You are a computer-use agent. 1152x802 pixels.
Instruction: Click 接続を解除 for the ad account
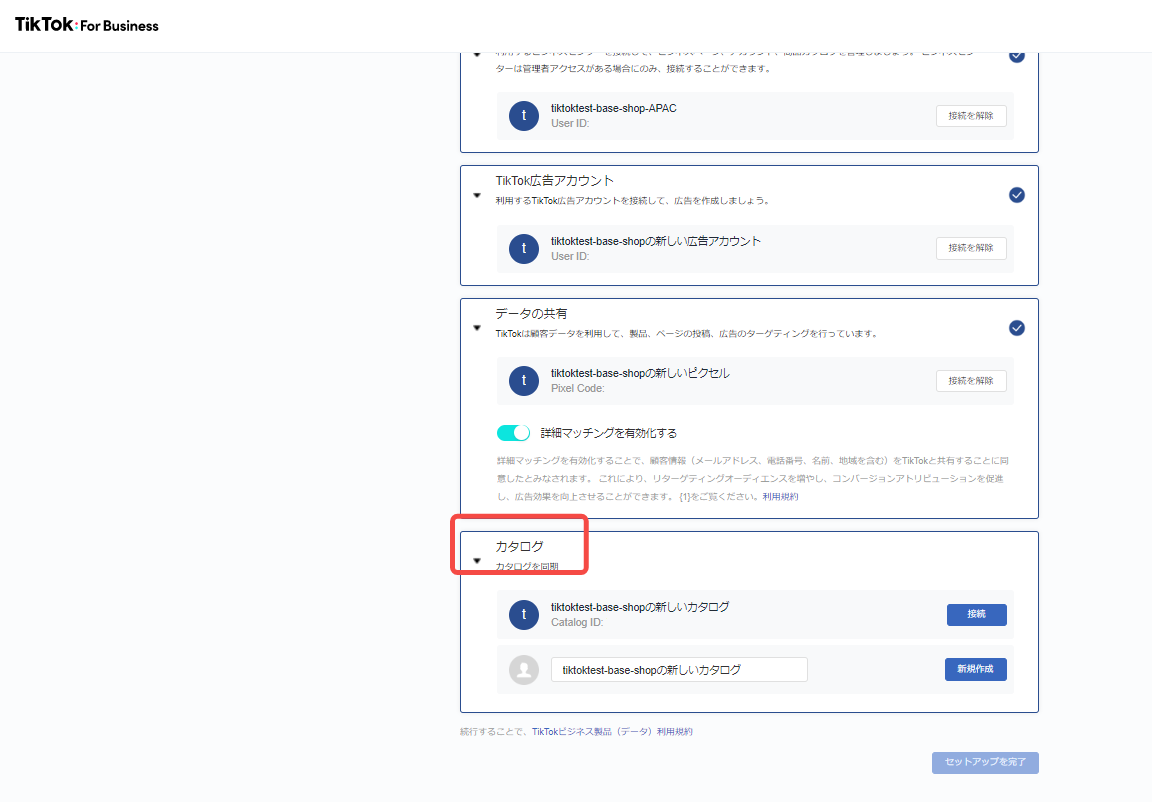(x=970, y=248)
